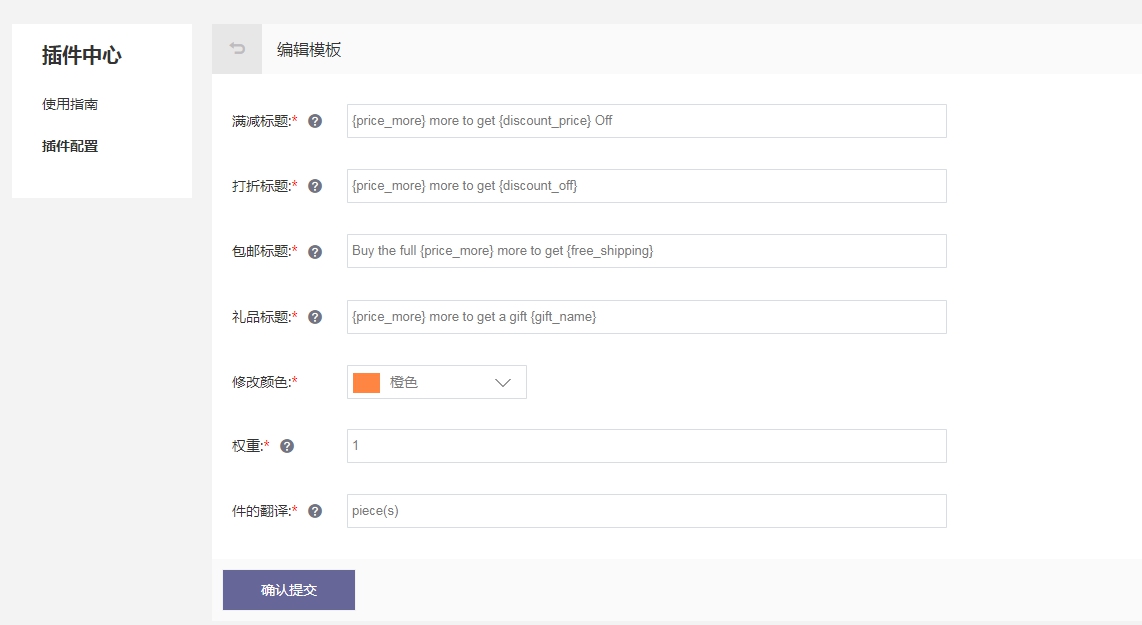Select 插件配置 in the sidebar
This screenshot has width=1142, height=625.
[x=70, y=146]
